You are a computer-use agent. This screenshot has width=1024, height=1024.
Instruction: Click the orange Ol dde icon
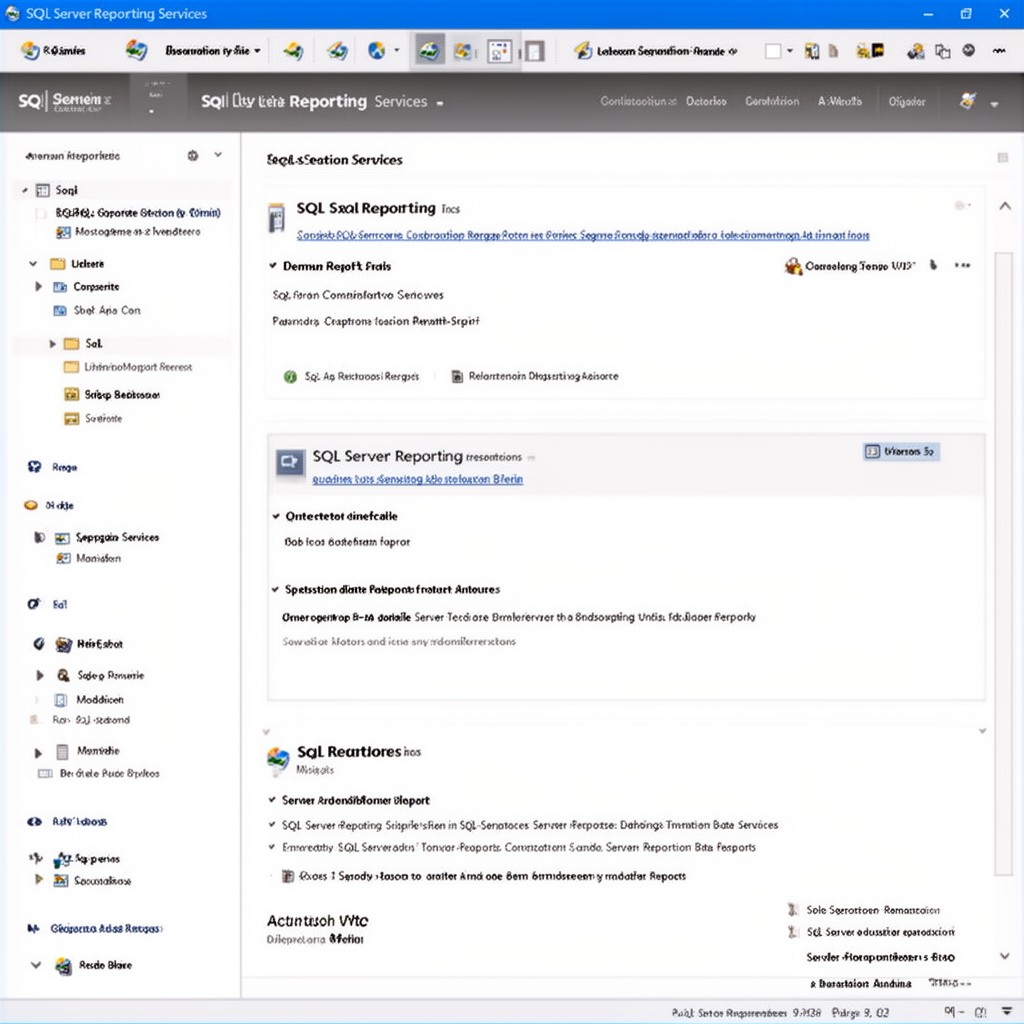[31, 505]
